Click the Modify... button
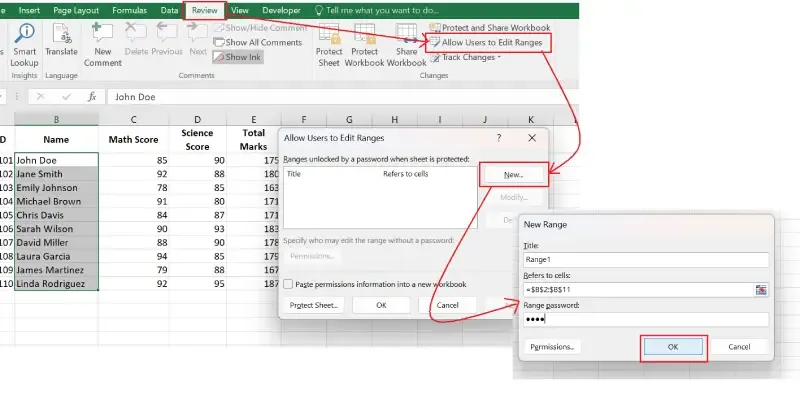 (513, 197)
